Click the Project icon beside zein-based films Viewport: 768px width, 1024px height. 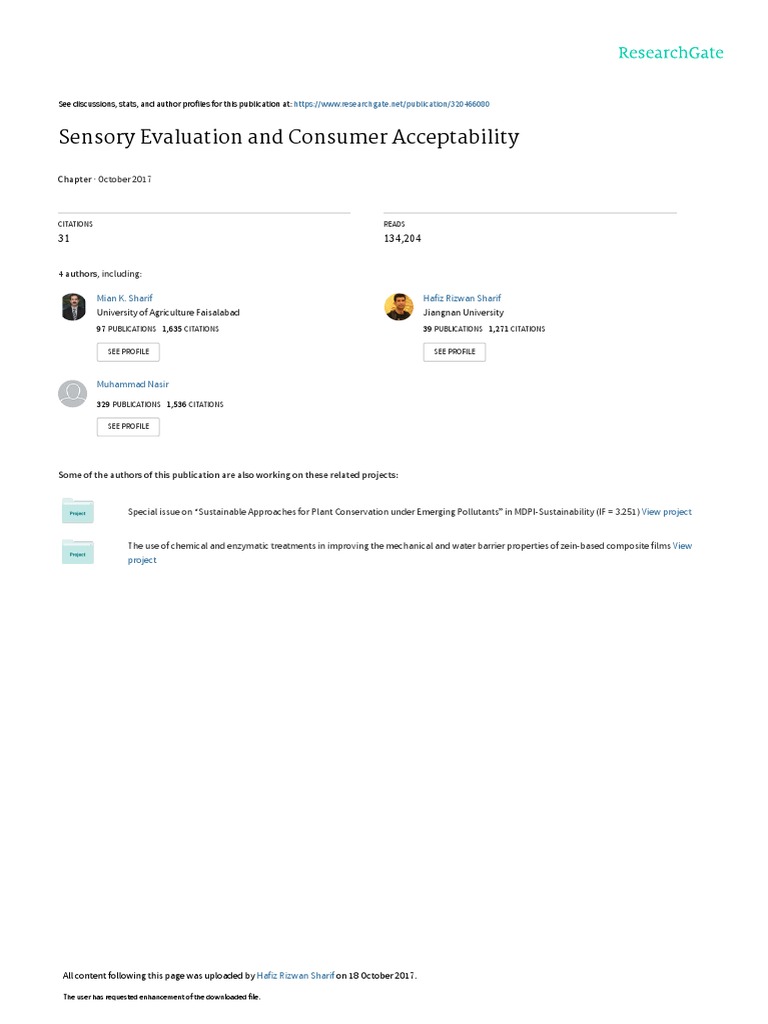click(77, 552)
